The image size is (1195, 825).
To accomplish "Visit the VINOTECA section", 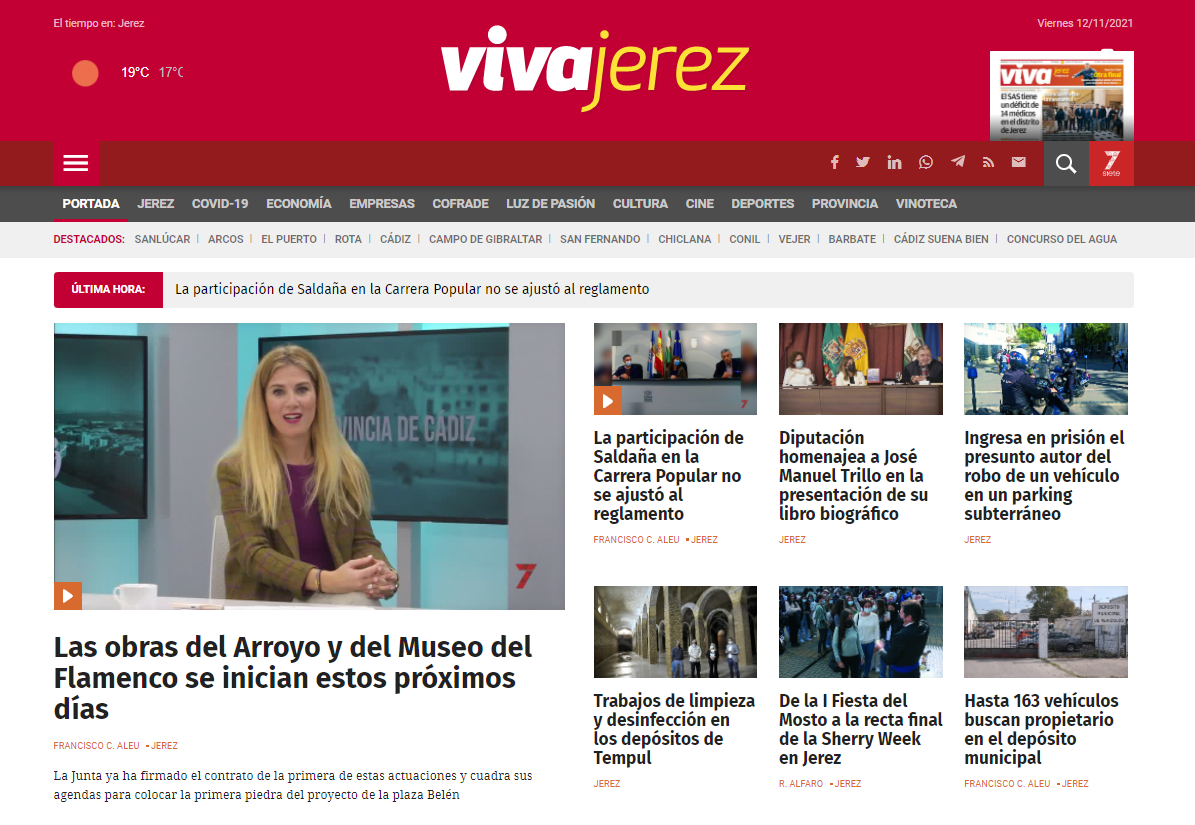I will point(926,203).
